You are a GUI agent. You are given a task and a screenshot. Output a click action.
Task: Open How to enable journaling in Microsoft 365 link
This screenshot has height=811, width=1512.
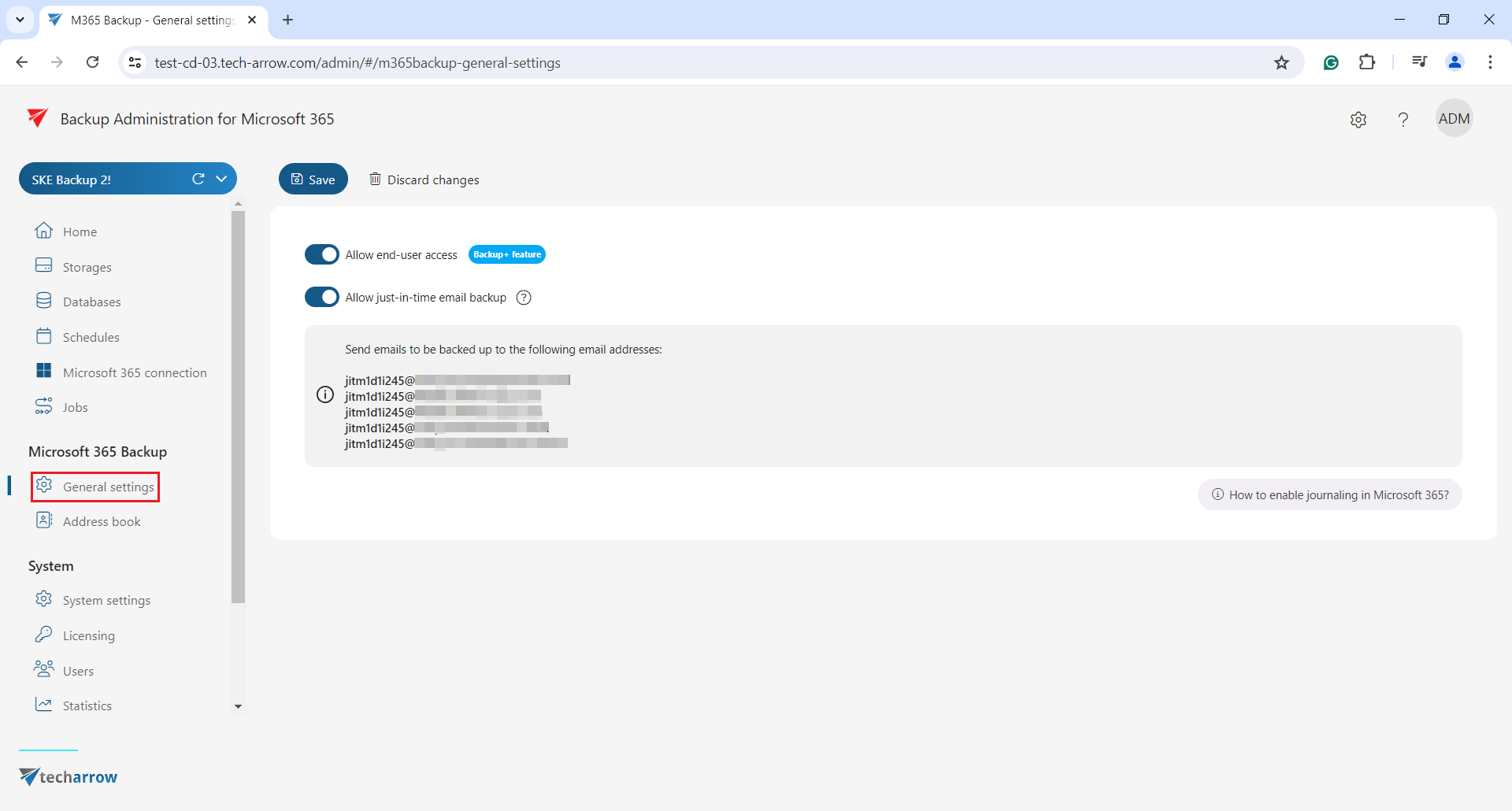coord(1330,494)
